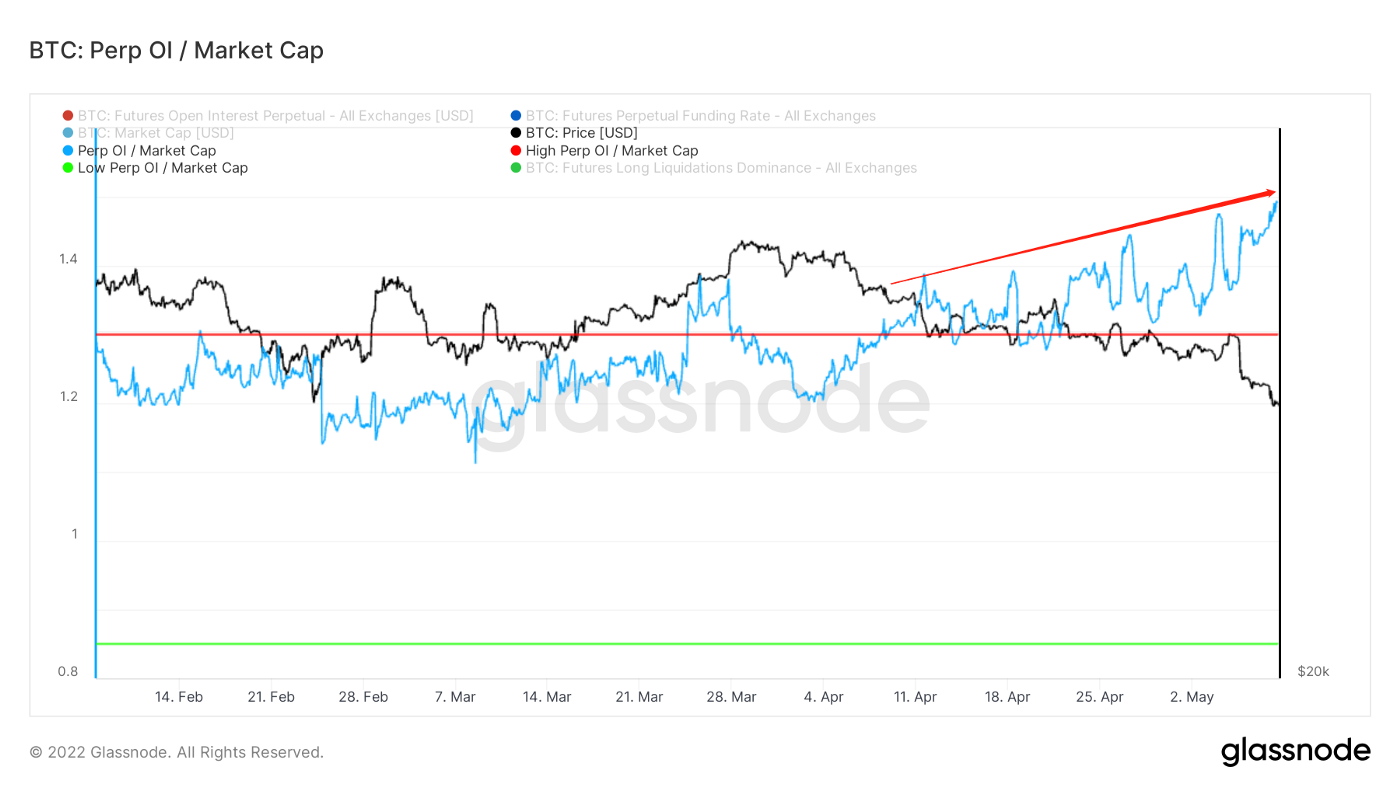Click the red dot beside Futures Open Interest Perpetual
1400x787 pixels.
coord(68,116)
